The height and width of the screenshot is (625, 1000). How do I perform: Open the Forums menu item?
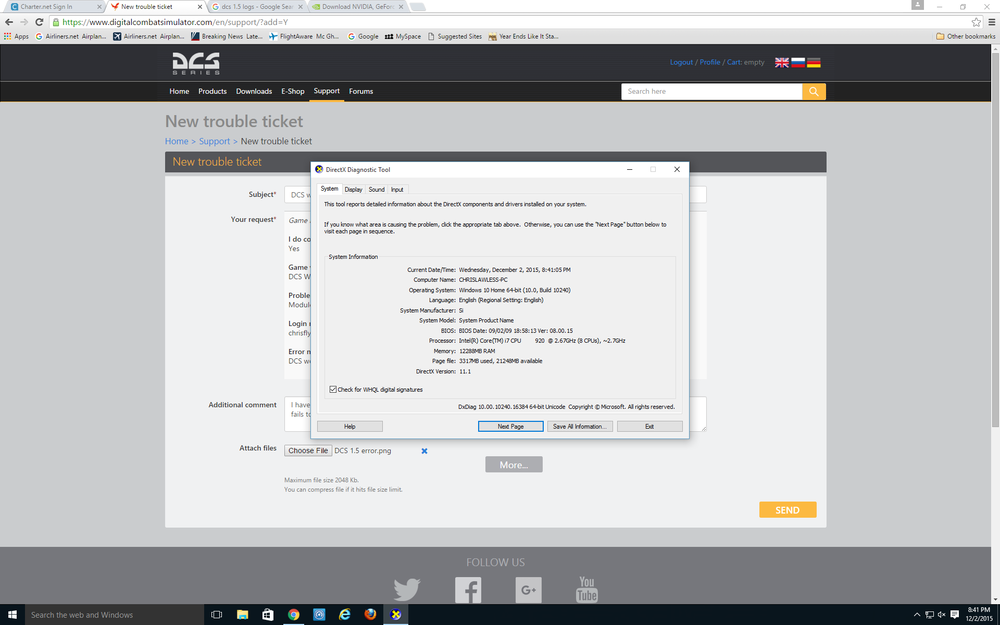[361, 91]
